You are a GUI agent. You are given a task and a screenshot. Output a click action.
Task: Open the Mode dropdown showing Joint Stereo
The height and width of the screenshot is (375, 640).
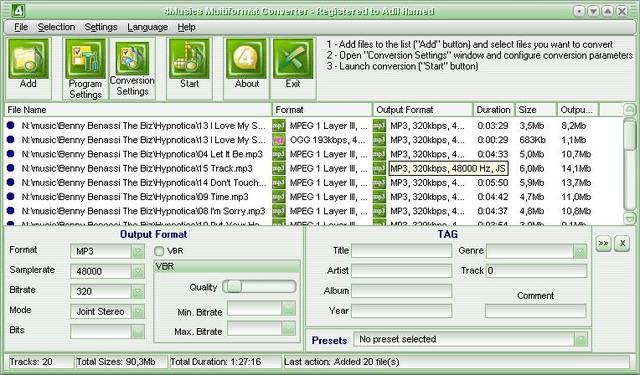pos(138,311)
